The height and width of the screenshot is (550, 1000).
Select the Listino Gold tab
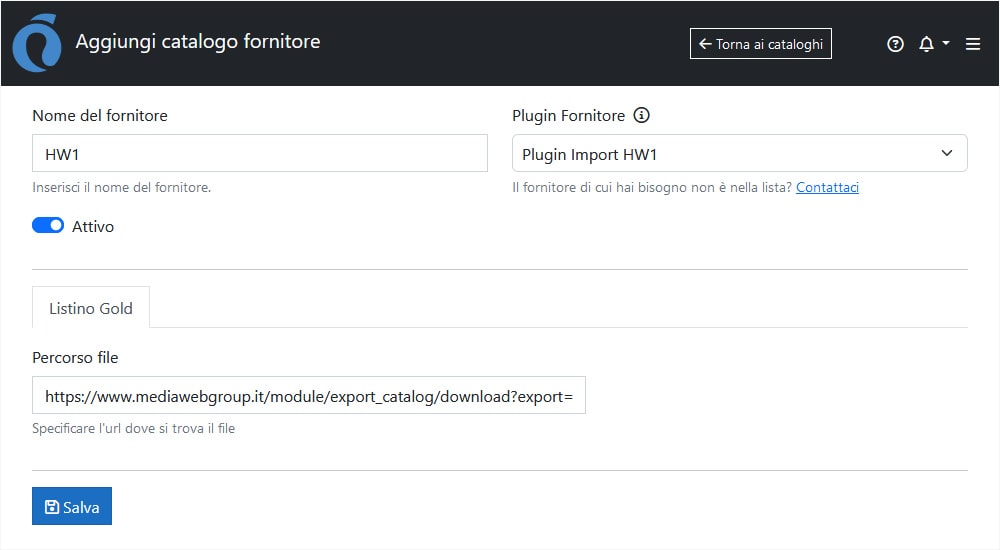coord(91,308)
